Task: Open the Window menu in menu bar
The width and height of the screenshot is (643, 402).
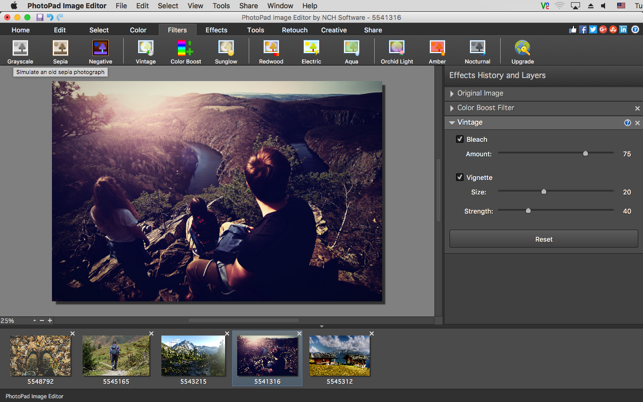Action: (280, 6)
